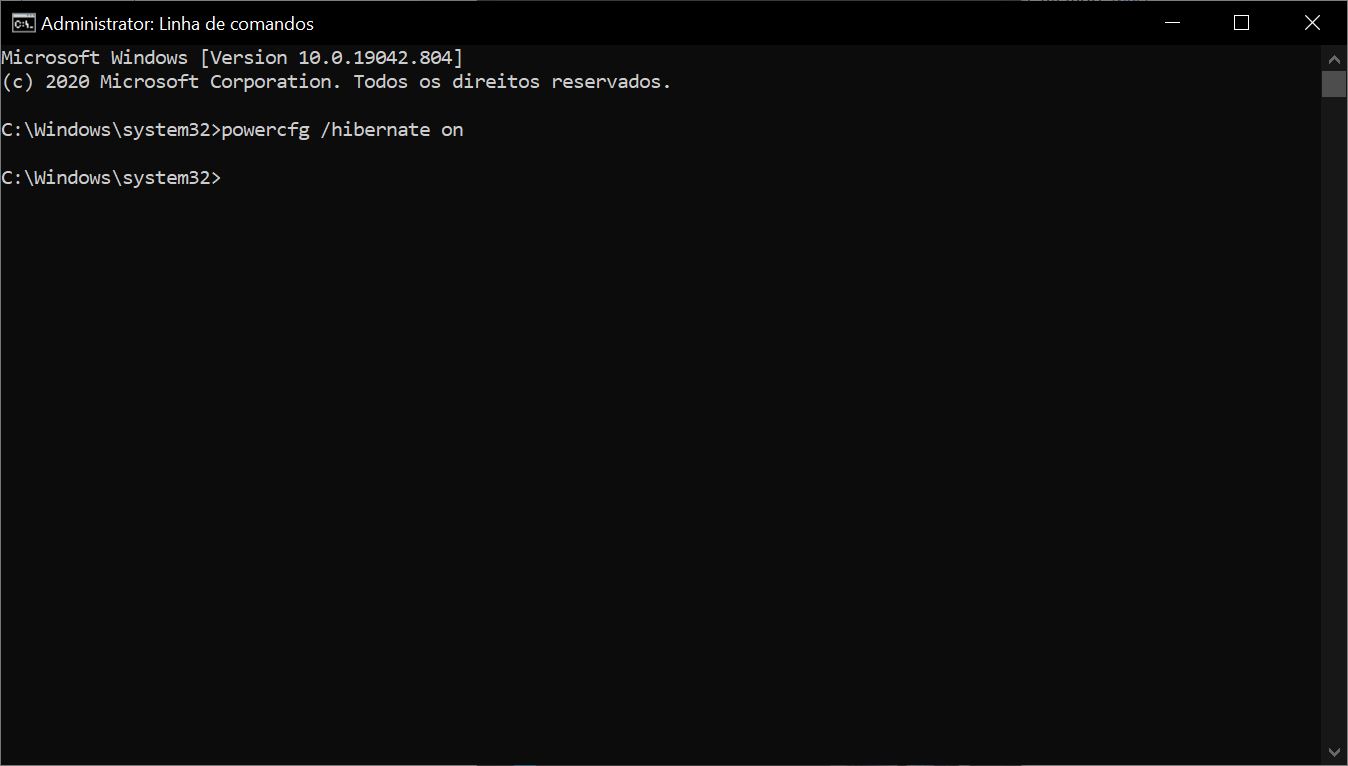Image resolution: width=1348 pixels, height=766 pixels.
Task: Click 'Todos os direitos reservados.' text
Action: click(512, 82)
